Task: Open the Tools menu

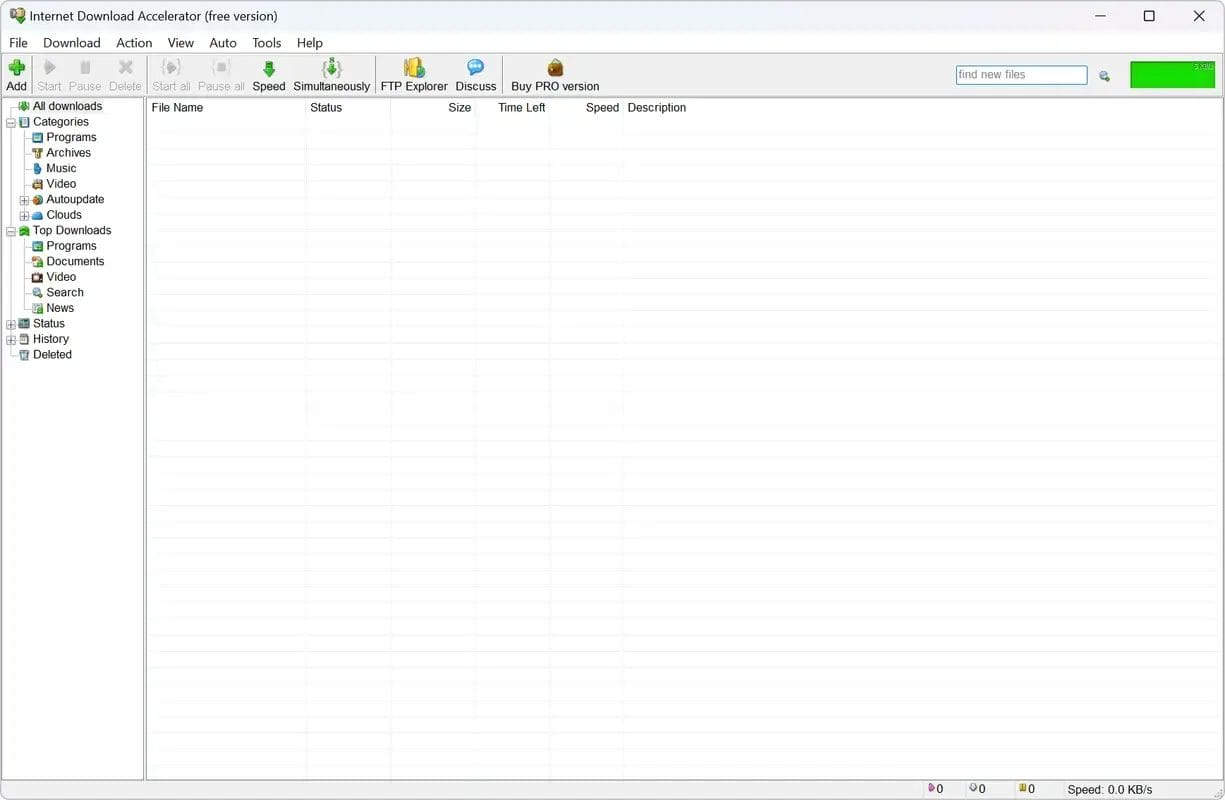Action: point(266,43)
